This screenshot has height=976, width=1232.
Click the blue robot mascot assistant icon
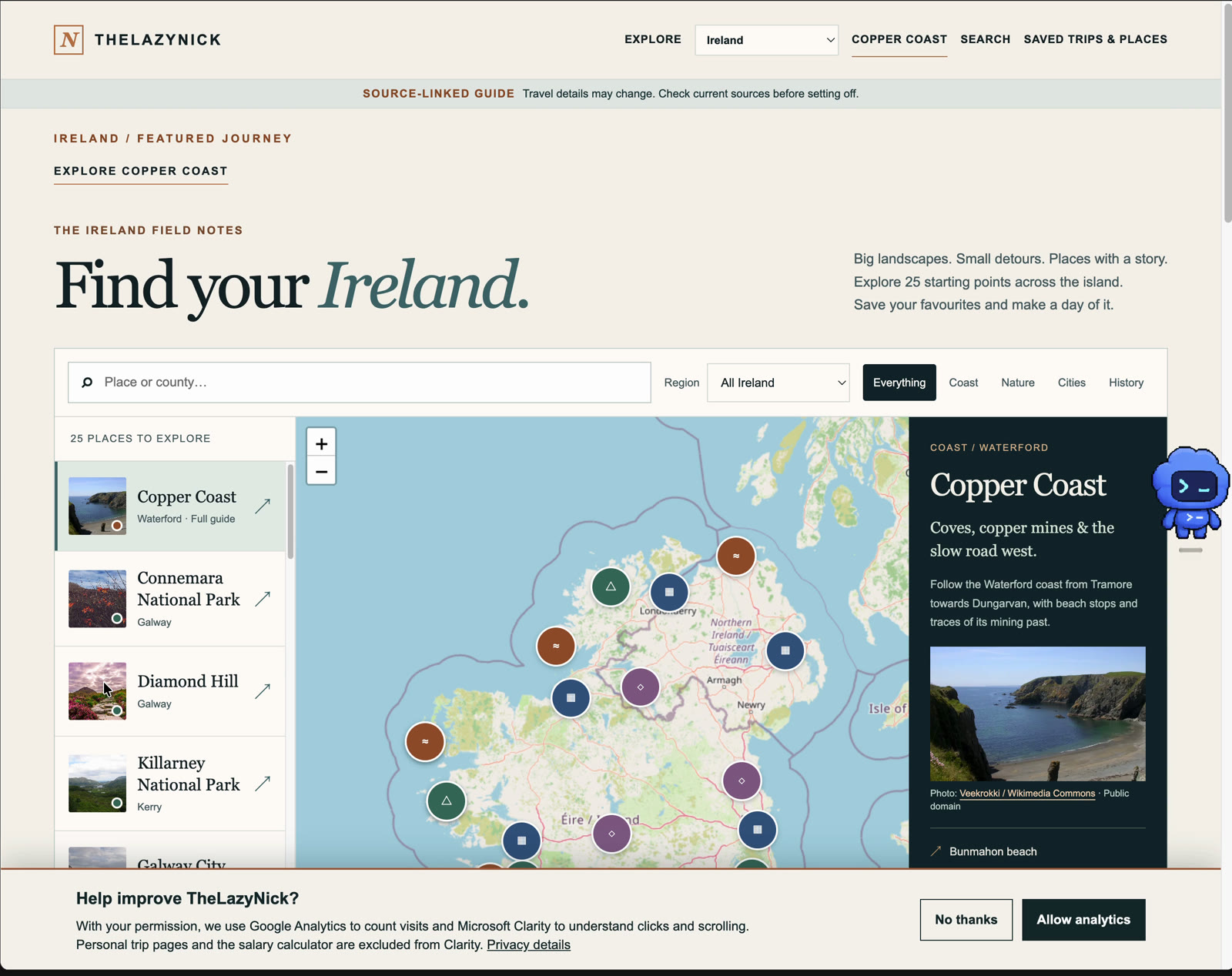(1190, 493)
